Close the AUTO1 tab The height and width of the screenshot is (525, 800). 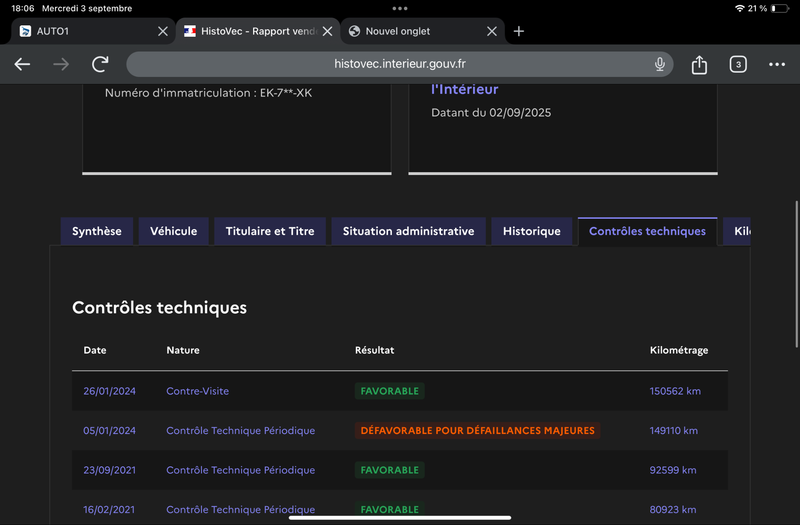click(163, 31)
